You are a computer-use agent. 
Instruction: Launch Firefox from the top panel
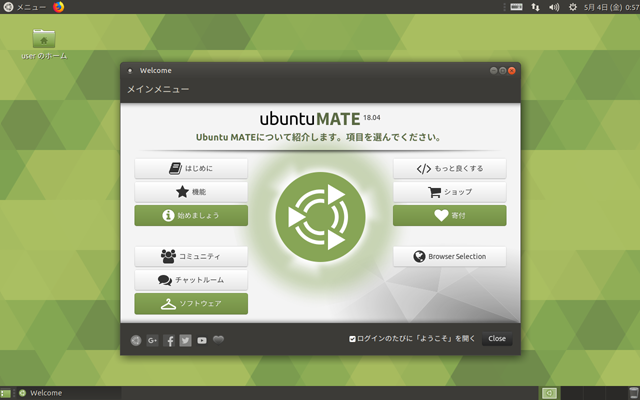pyautogui.click(x=58, y=7)
